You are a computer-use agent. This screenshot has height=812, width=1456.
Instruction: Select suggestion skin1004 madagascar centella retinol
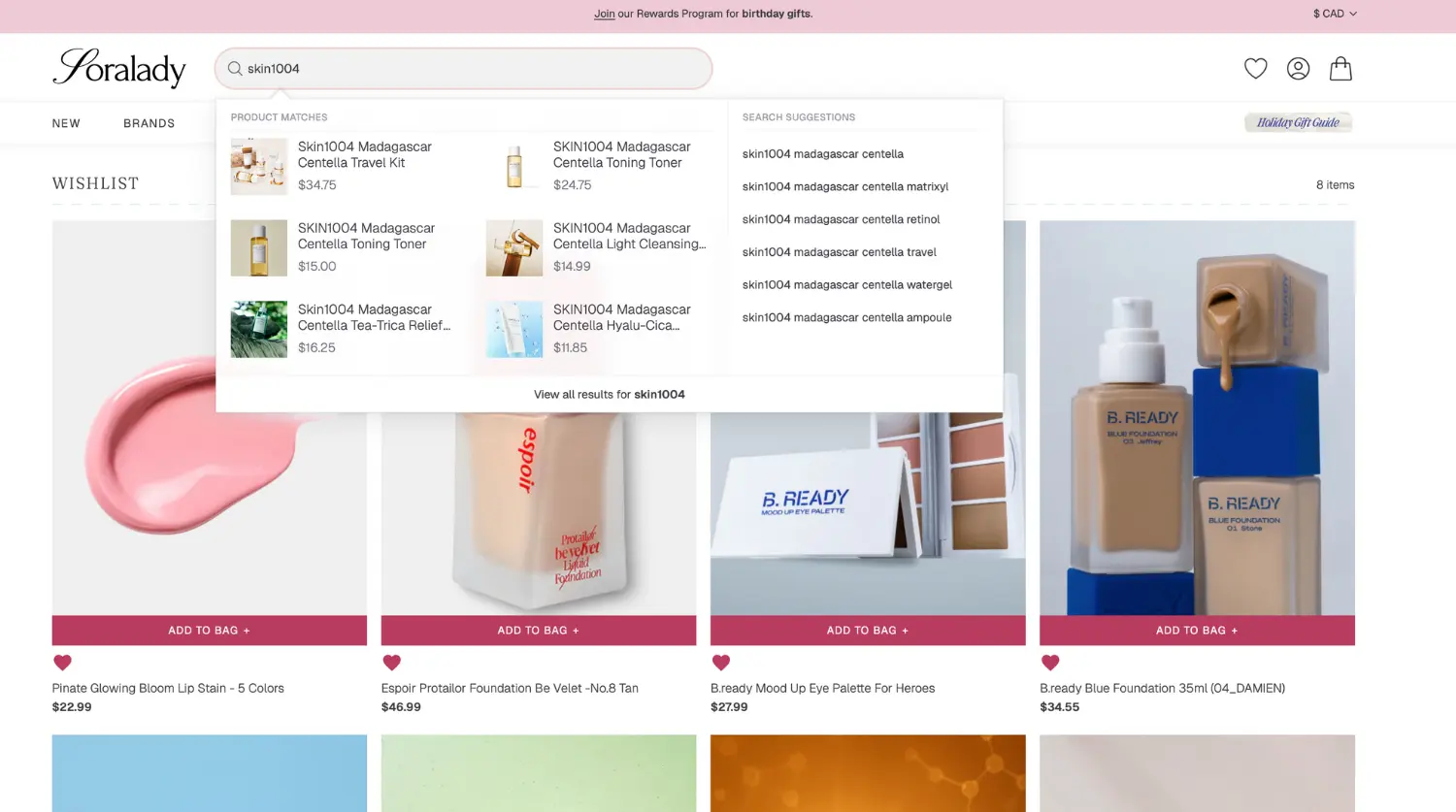coord(841,219)
